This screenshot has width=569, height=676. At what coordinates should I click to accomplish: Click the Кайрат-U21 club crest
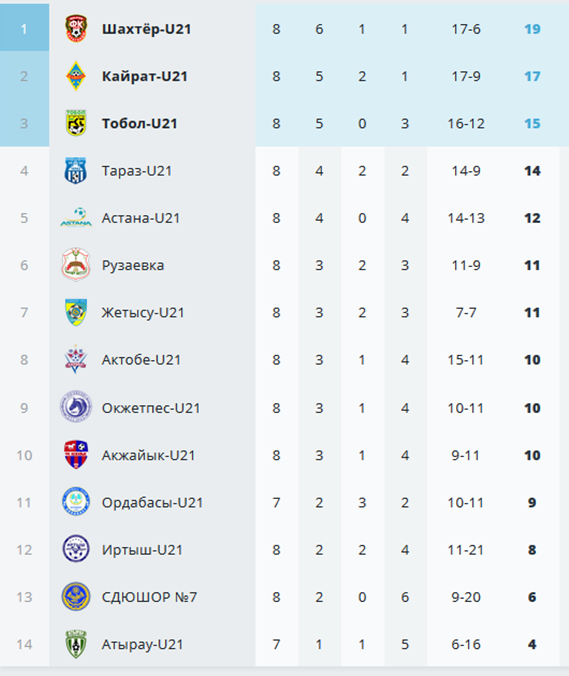pos(76,76)
